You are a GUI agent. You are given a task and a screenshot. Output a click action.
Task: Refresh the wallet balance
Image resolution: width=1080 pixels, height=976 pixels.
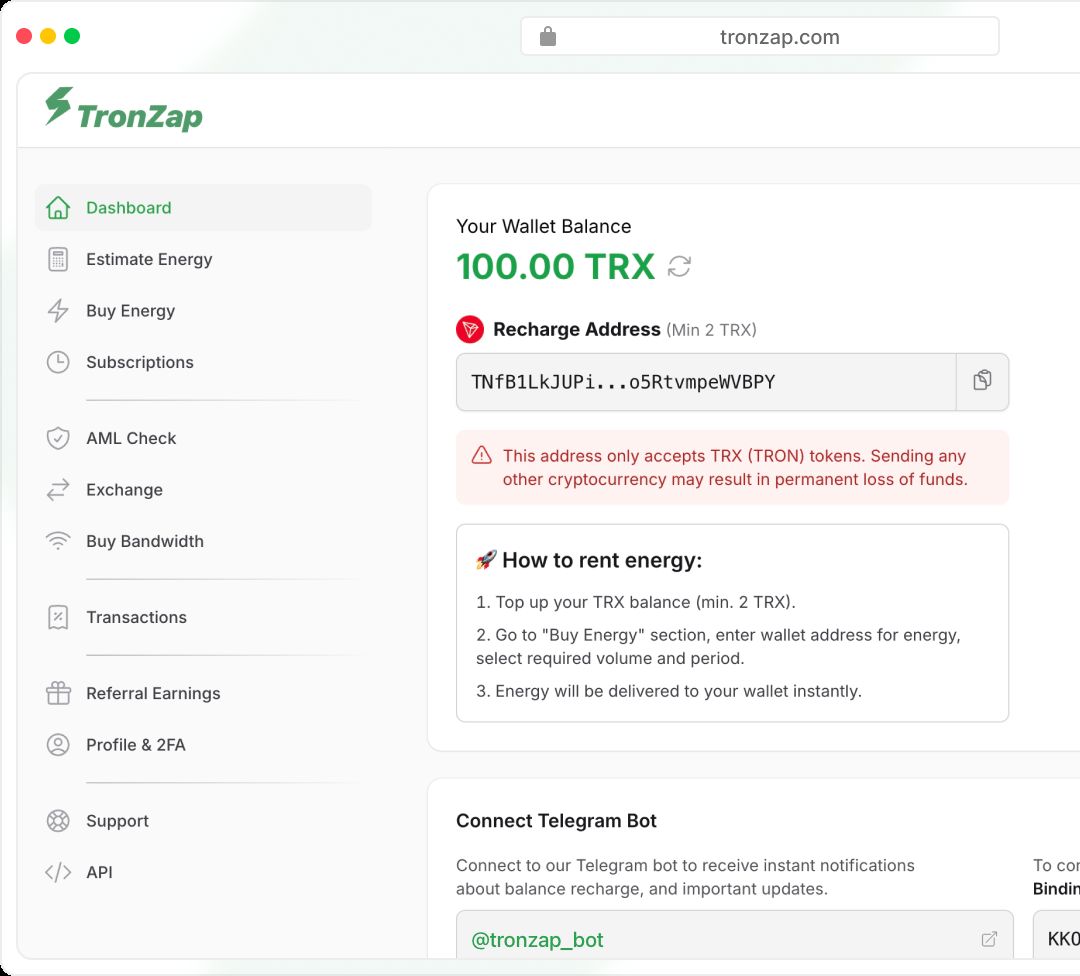[x=679, y=267]
